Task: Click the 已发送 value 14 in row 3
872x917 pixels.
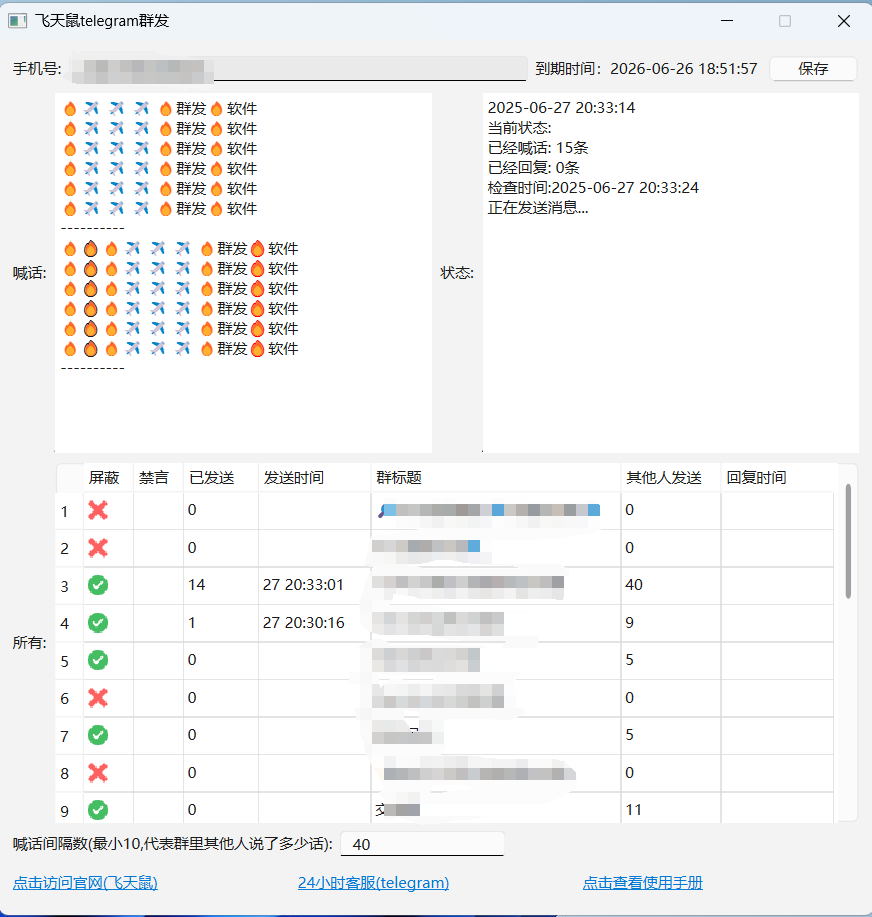Action: (x=197, y=585)
